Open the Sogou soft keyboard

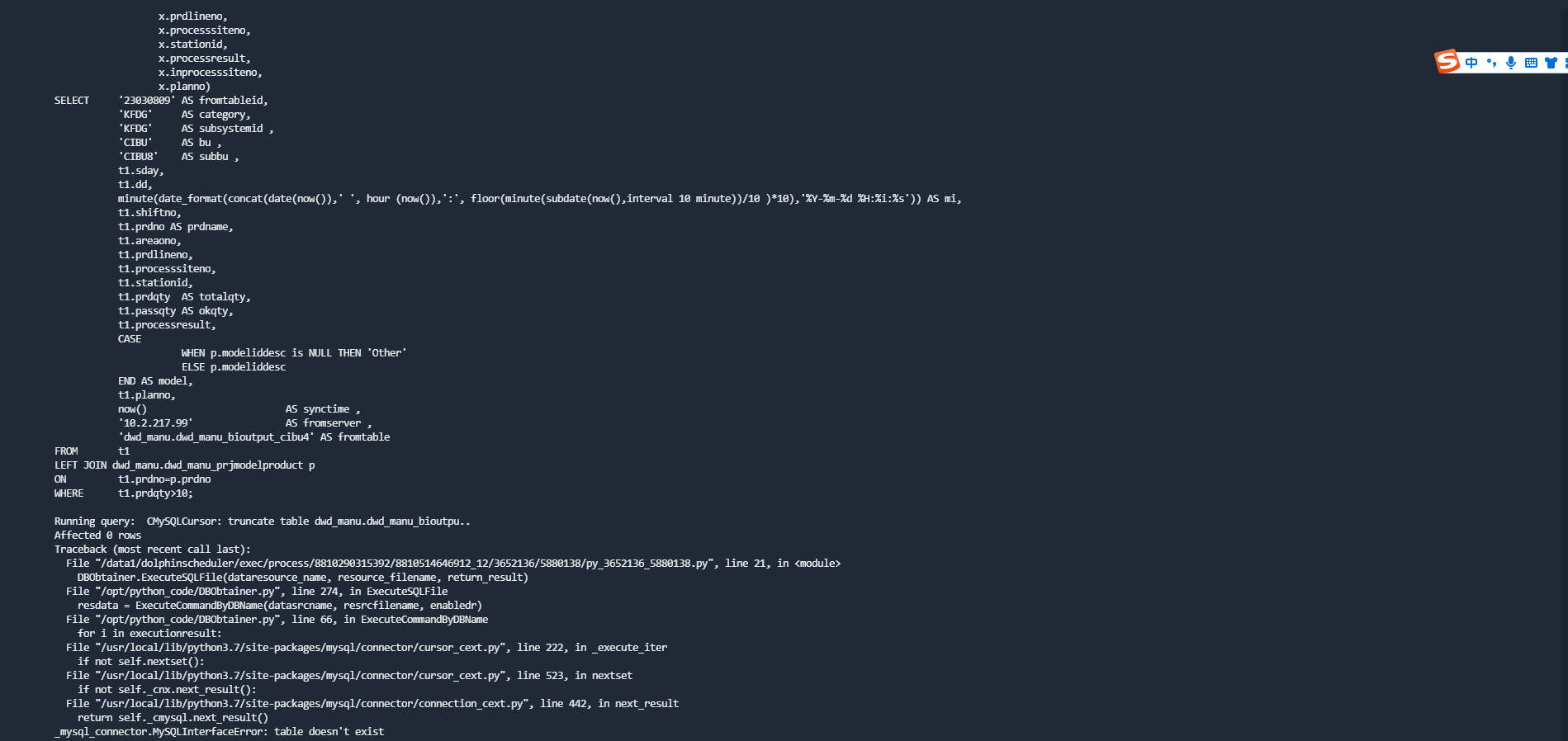pos(1531,63)
